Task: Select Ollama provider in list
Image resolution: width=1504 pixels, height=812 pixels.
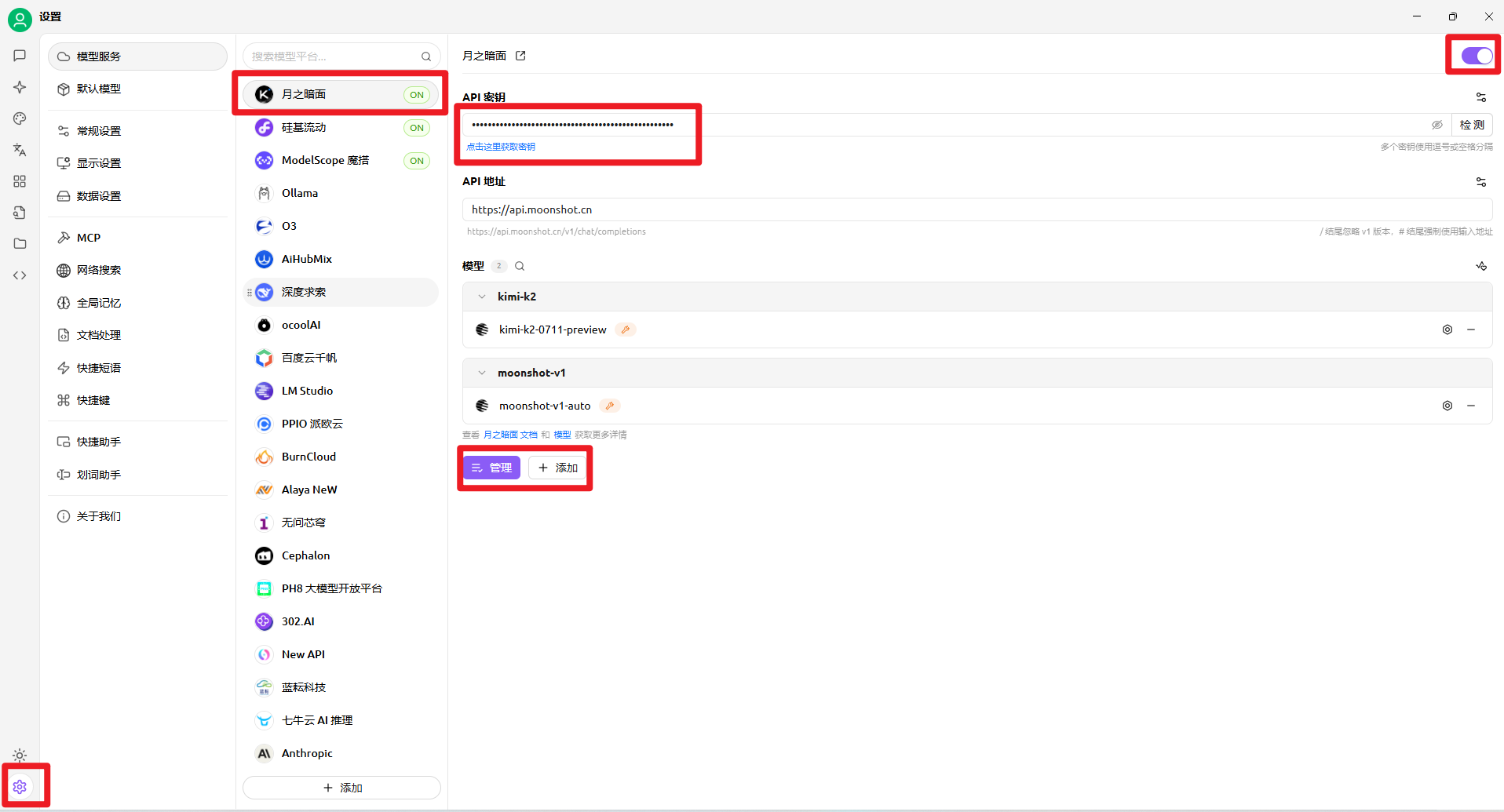Action: coord(341,193)
